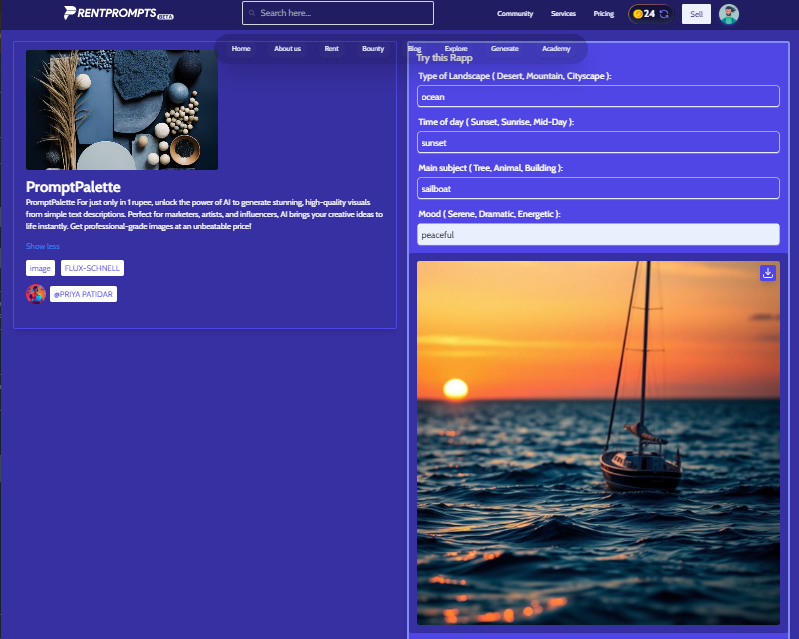
Task: Click the Sell button
Action: tap(696, 14)
